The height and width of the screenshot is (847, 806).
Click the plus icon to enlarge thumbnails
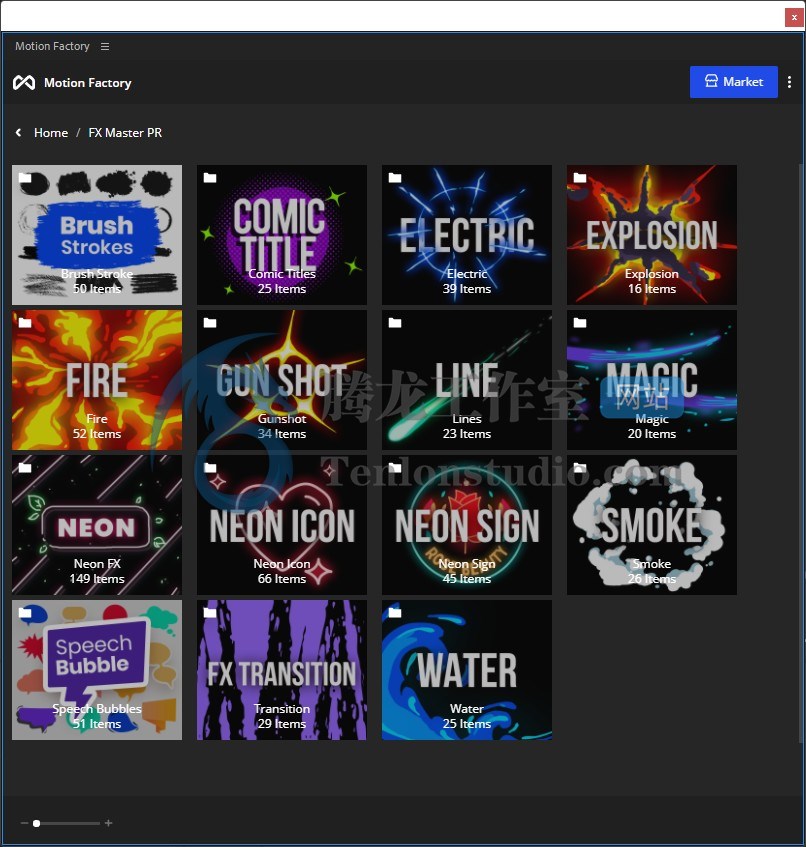click(x=108, y=823)
